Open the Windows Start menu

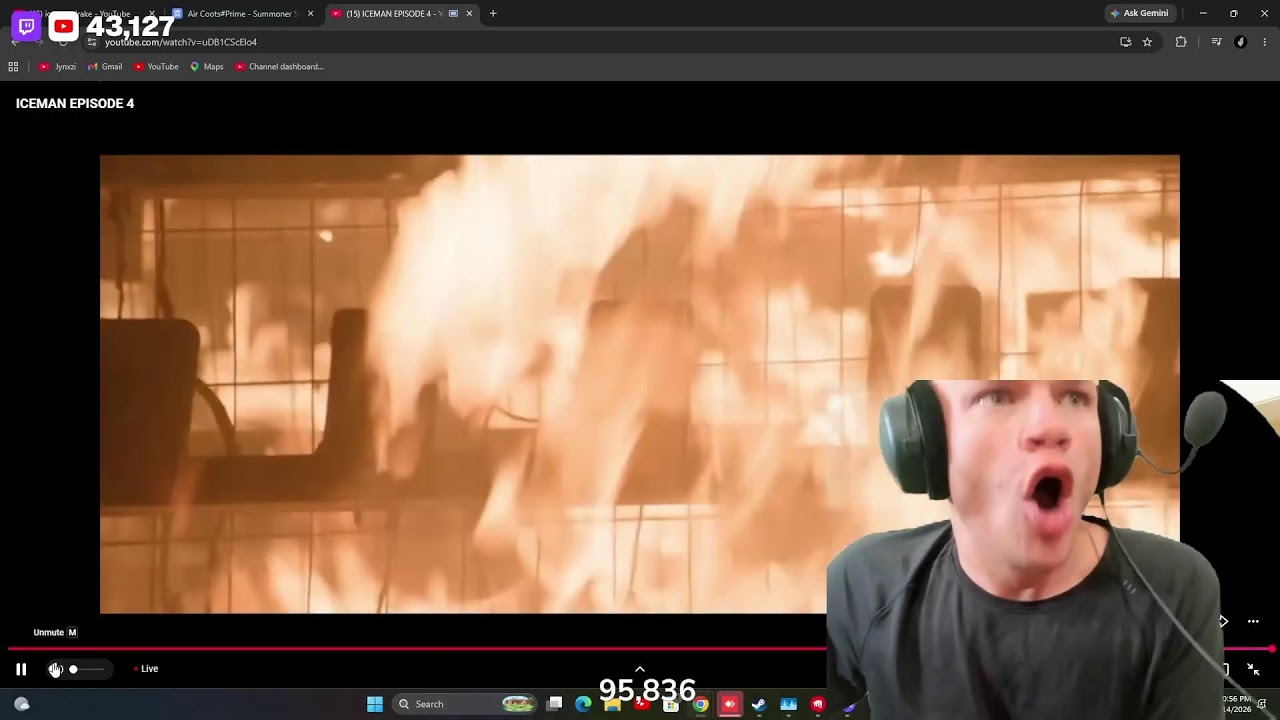(x=375, y=704)
